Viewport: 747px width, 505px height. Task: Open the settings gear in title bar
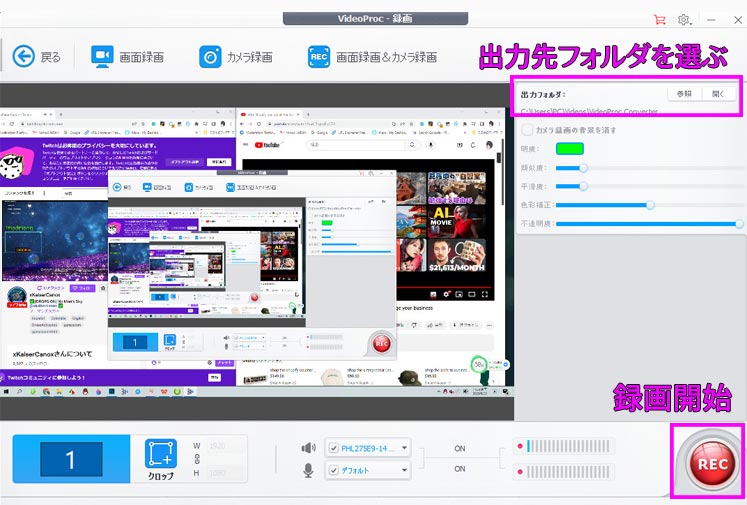pos(684,20)
